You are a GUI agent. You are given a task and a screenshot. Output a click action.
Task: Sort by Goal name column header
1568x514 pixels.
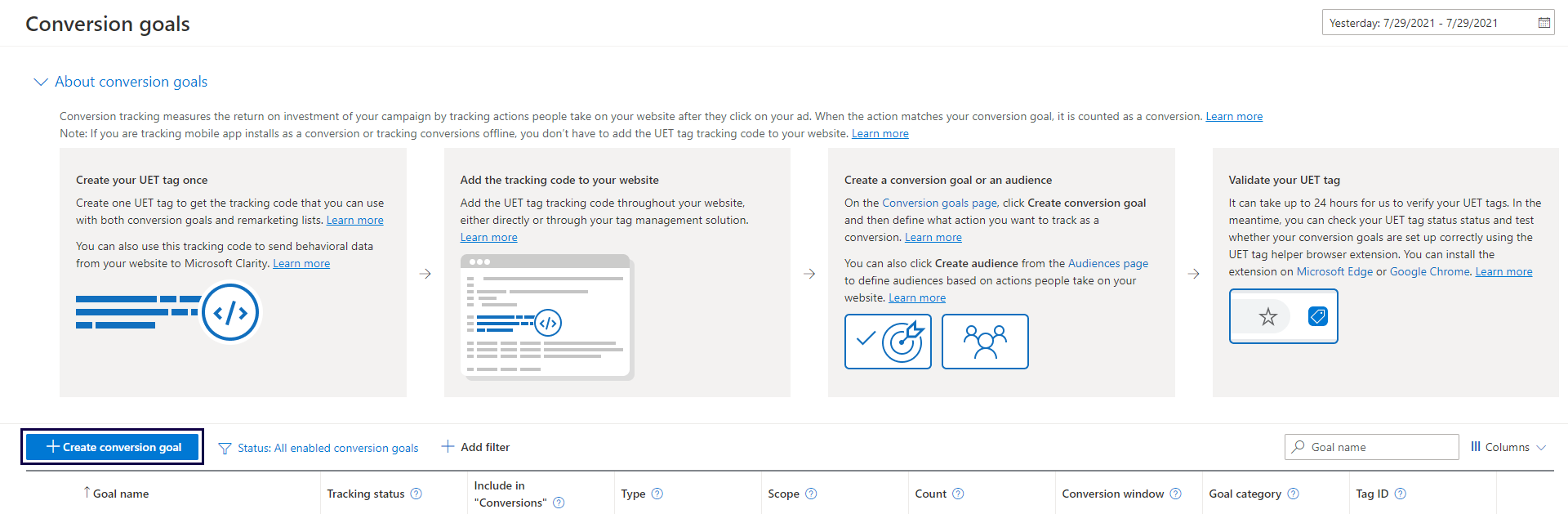(x=120, y=494)
